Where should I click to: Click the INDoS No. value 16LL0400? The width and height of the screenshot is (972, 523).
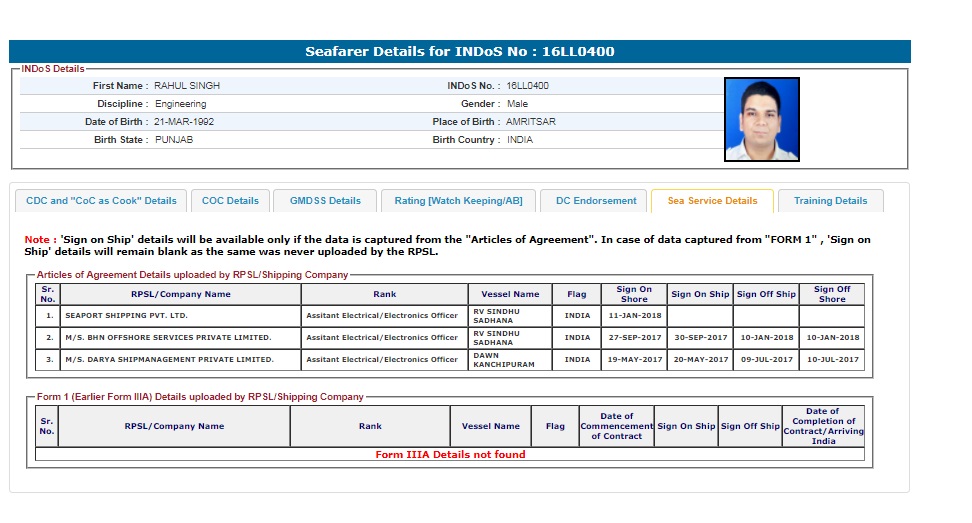pyautogui.click(x=527, y=86)
